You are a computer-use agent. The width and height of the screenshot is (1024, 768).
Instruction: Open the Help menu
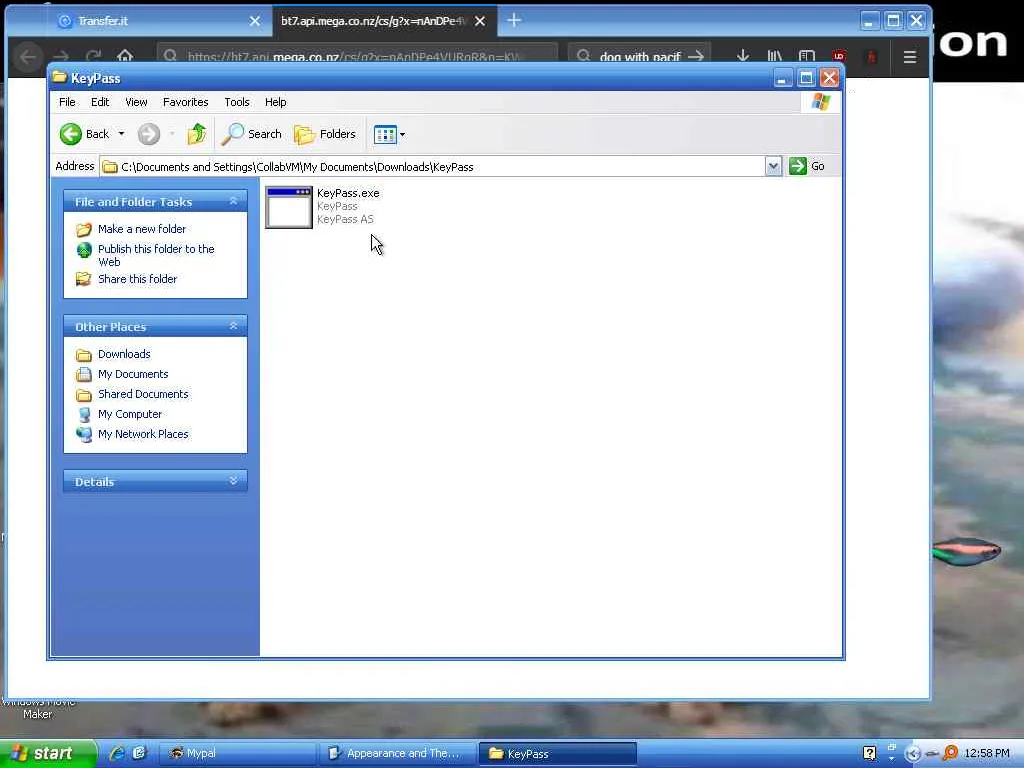276,102
